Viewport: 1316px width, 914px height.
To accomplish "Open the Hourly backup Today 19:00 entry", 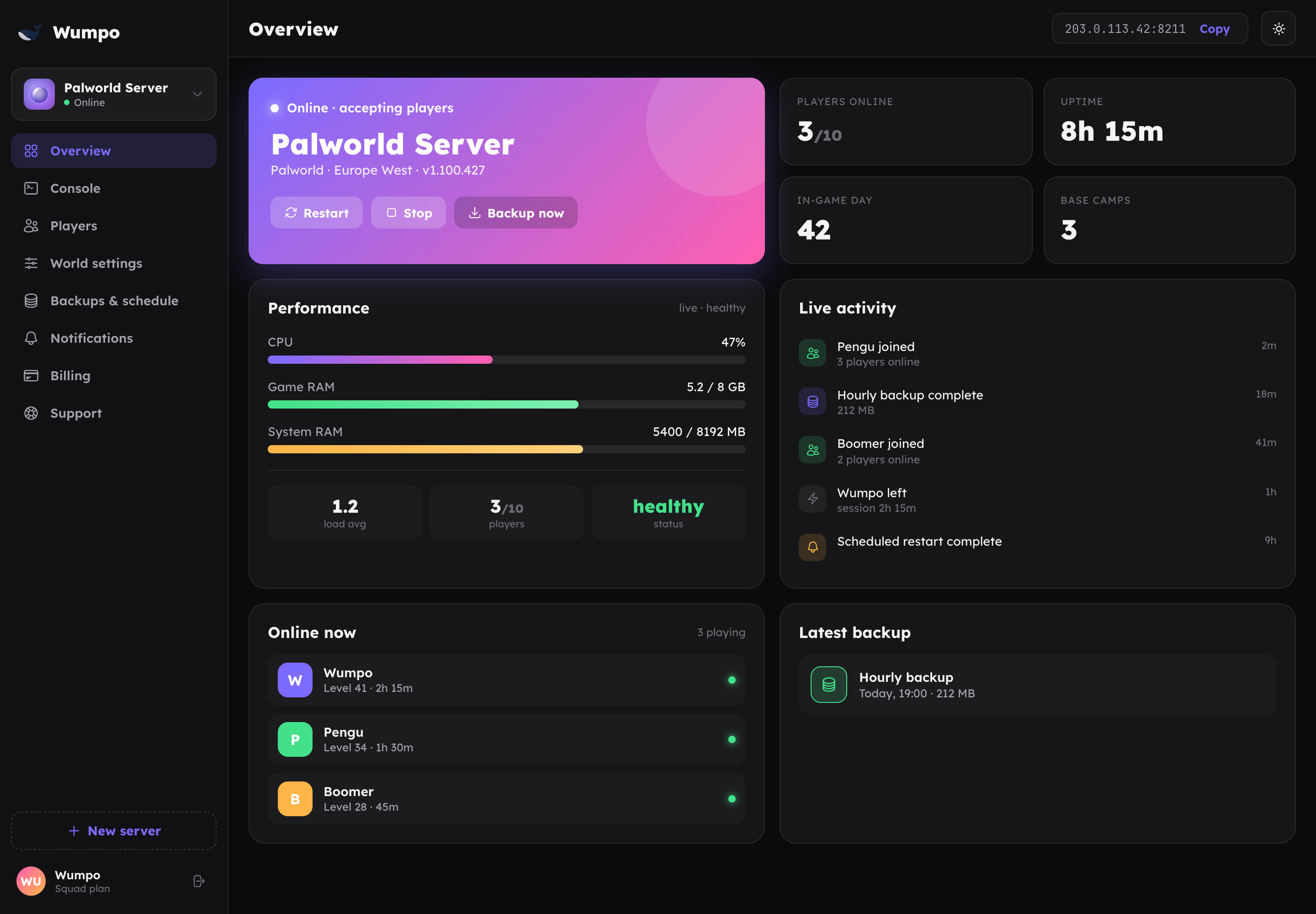I will (x=1037, y=685).
